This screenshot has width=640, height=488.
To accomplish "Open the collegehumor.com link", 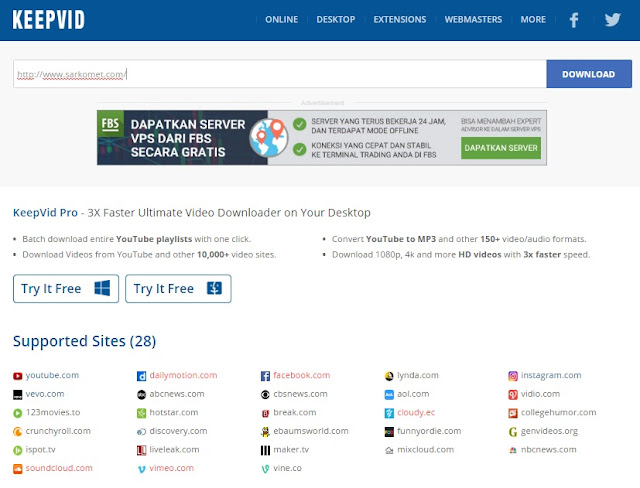I will point(558,413).
